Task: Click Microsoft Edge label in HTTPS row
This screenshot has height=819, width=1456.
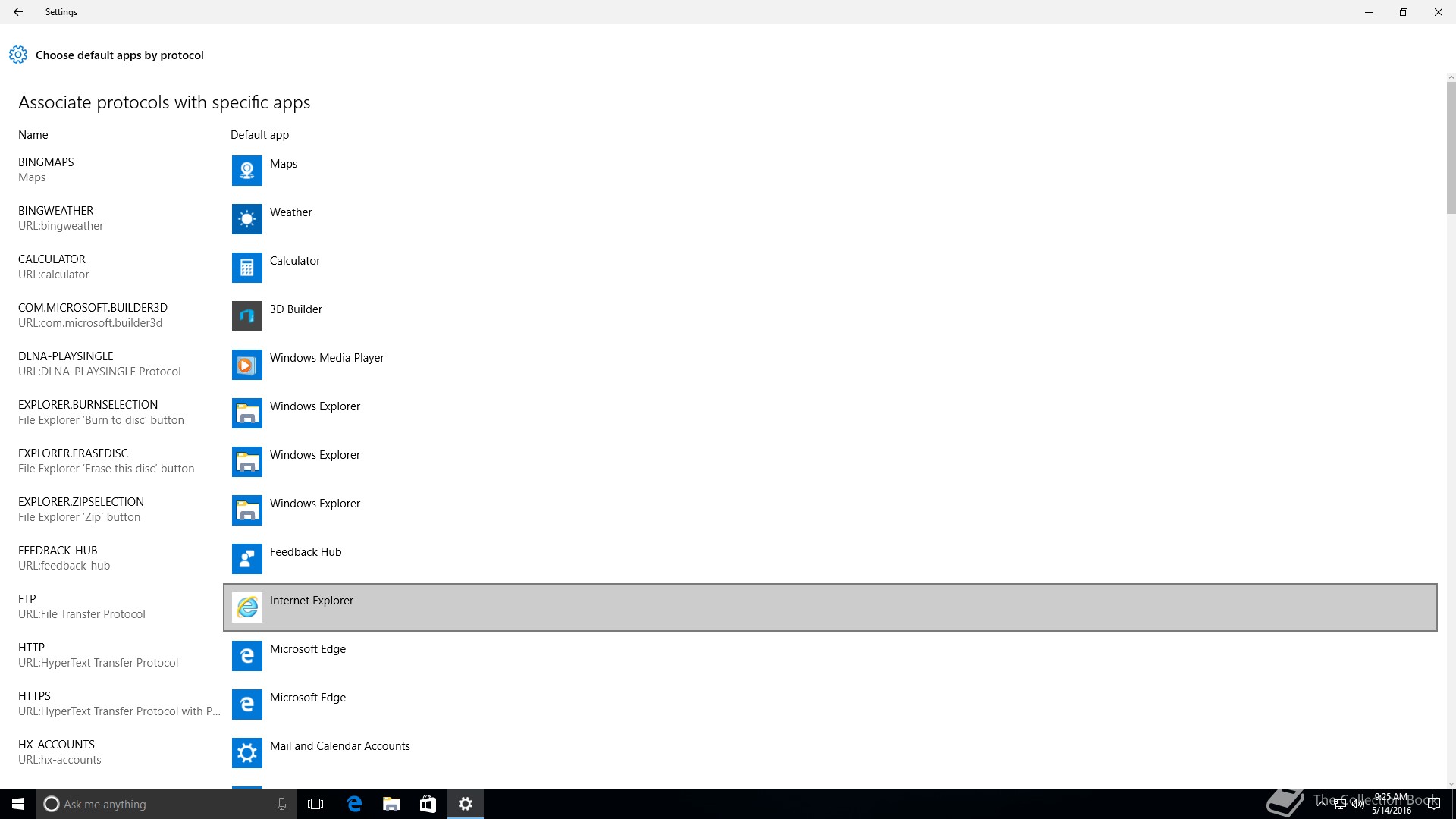Action: 308,698
